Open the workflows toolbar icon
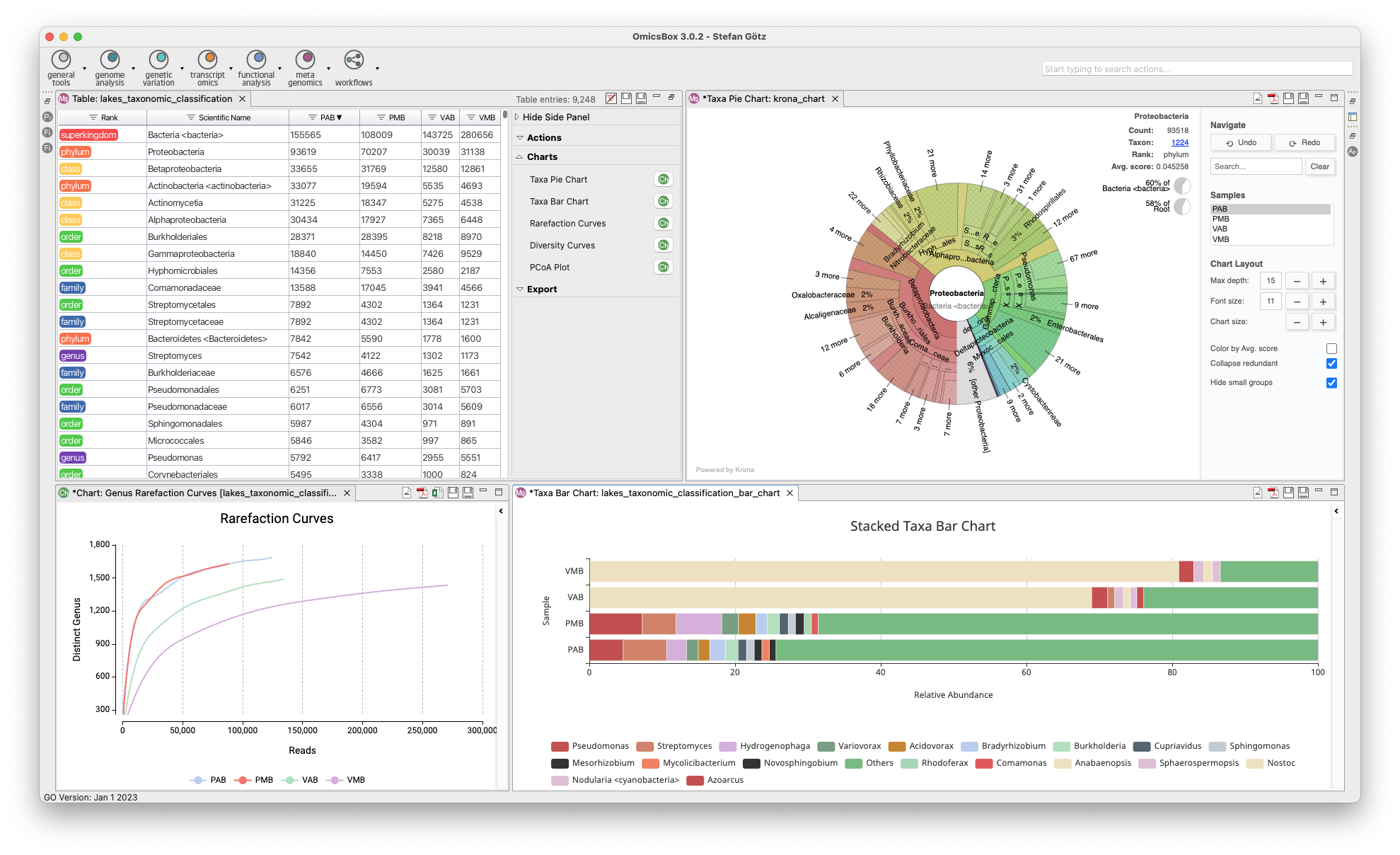This screenshot has height=855, width=1400. [354, 59]
